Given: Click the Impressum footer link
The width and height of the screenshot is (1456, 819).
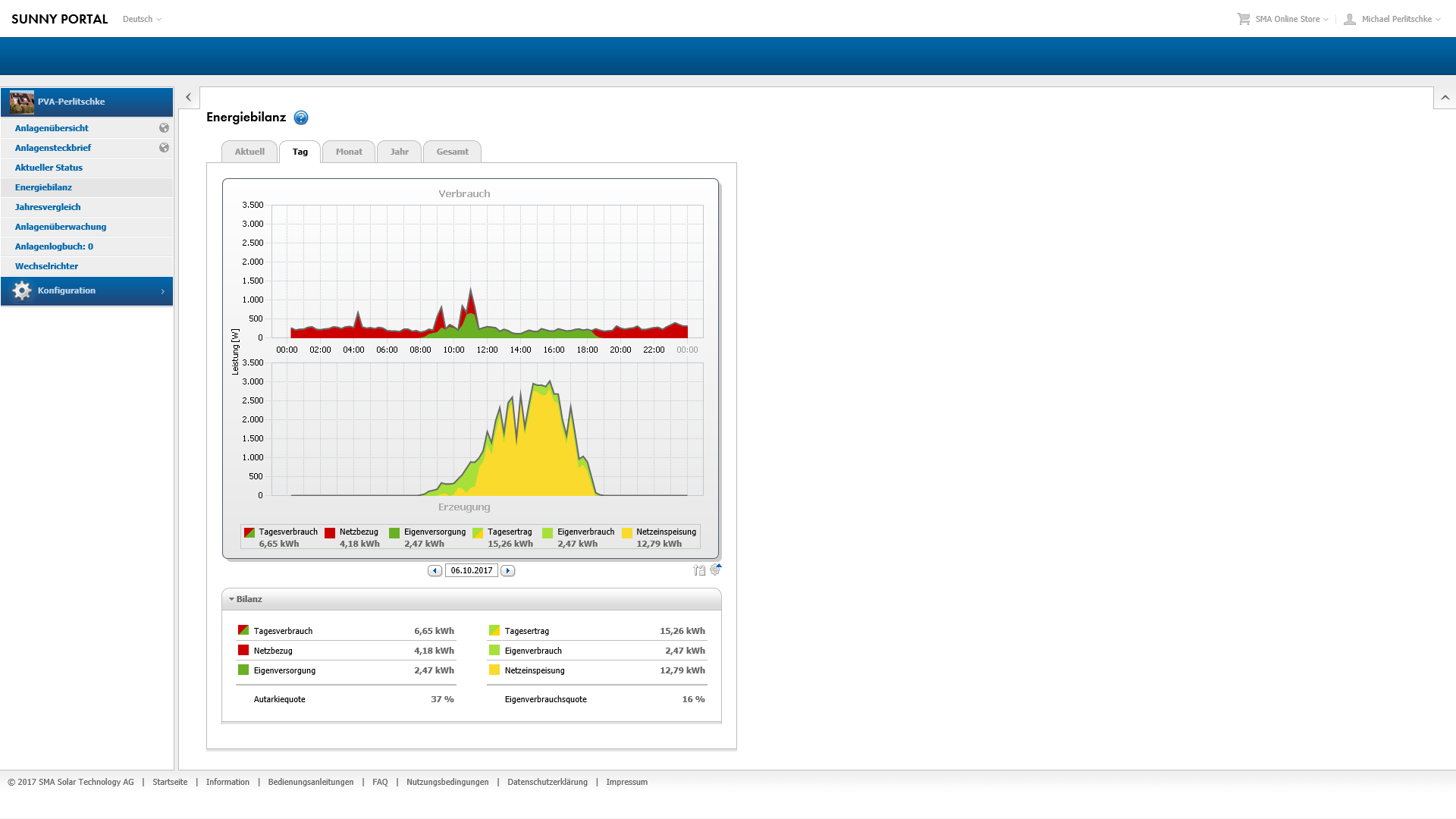Looking at the screenshot, I should click(626, 782).
